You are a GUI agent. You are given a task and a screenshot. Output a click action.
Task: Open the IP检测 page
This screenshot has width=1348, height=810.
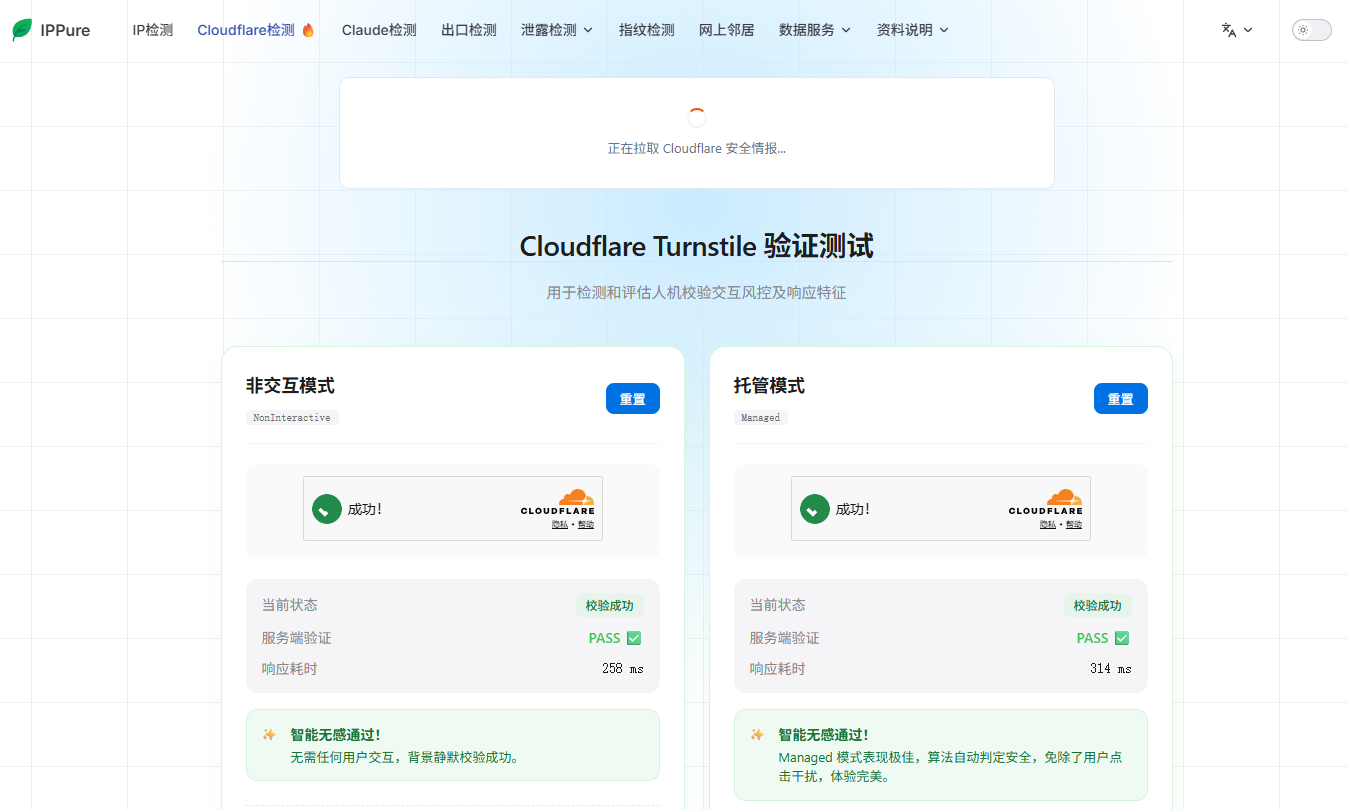tap(153, 30)
